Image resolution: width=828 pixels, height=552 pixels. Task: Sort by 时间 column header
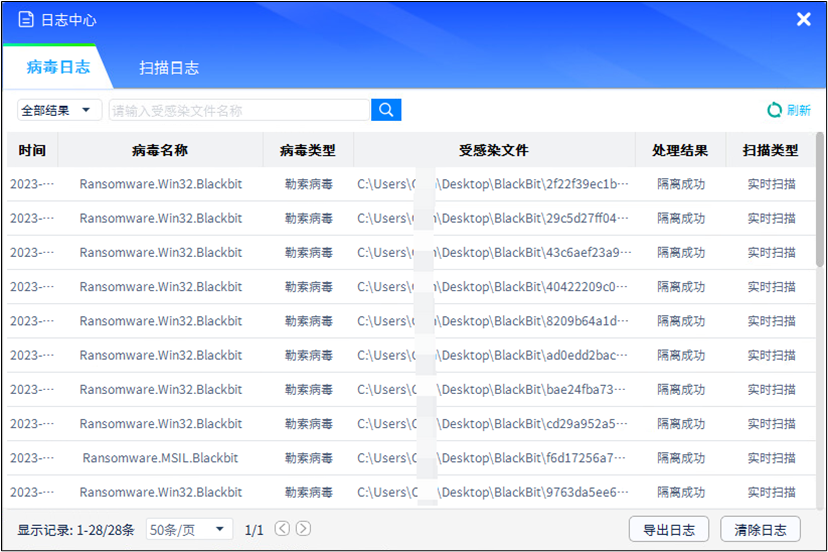click(32, 151)
